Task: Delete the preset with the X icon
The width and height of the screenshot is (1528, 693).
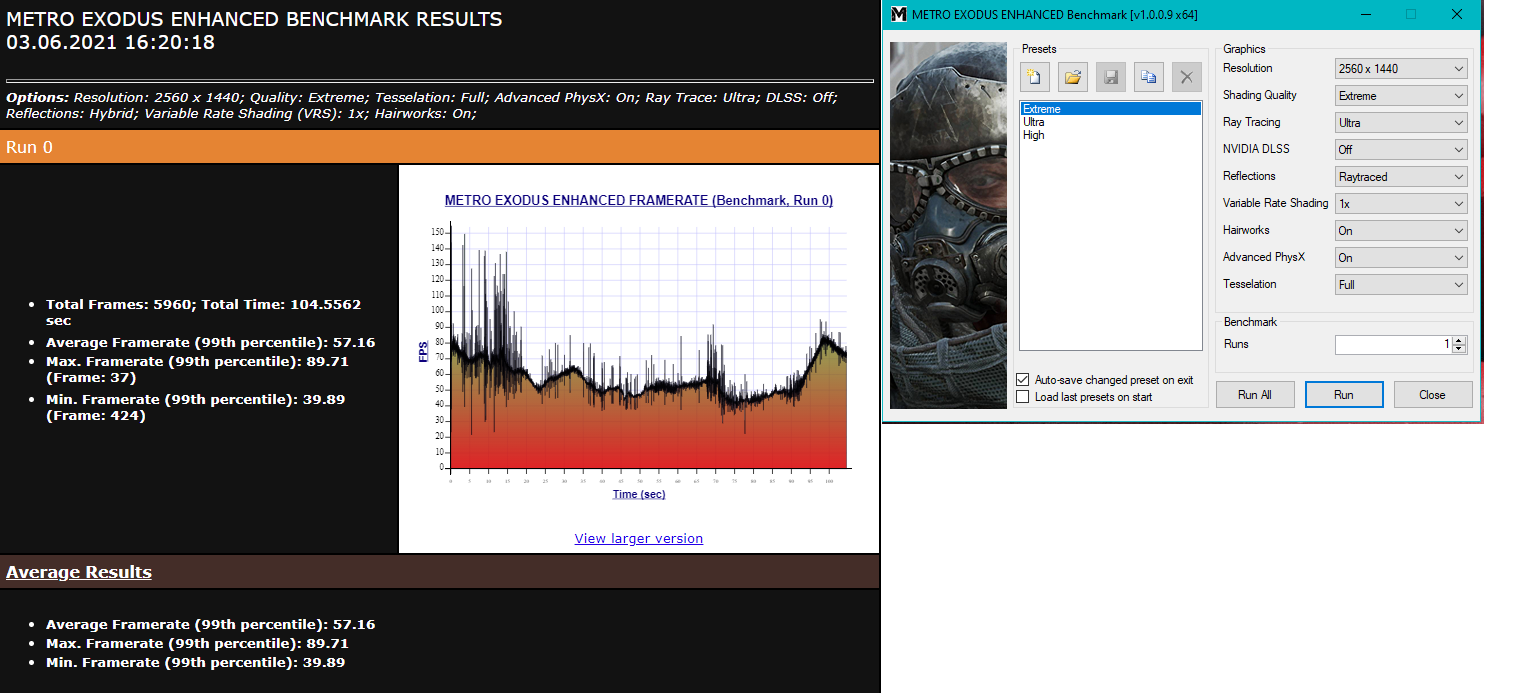Action: tap(1187, 76)
